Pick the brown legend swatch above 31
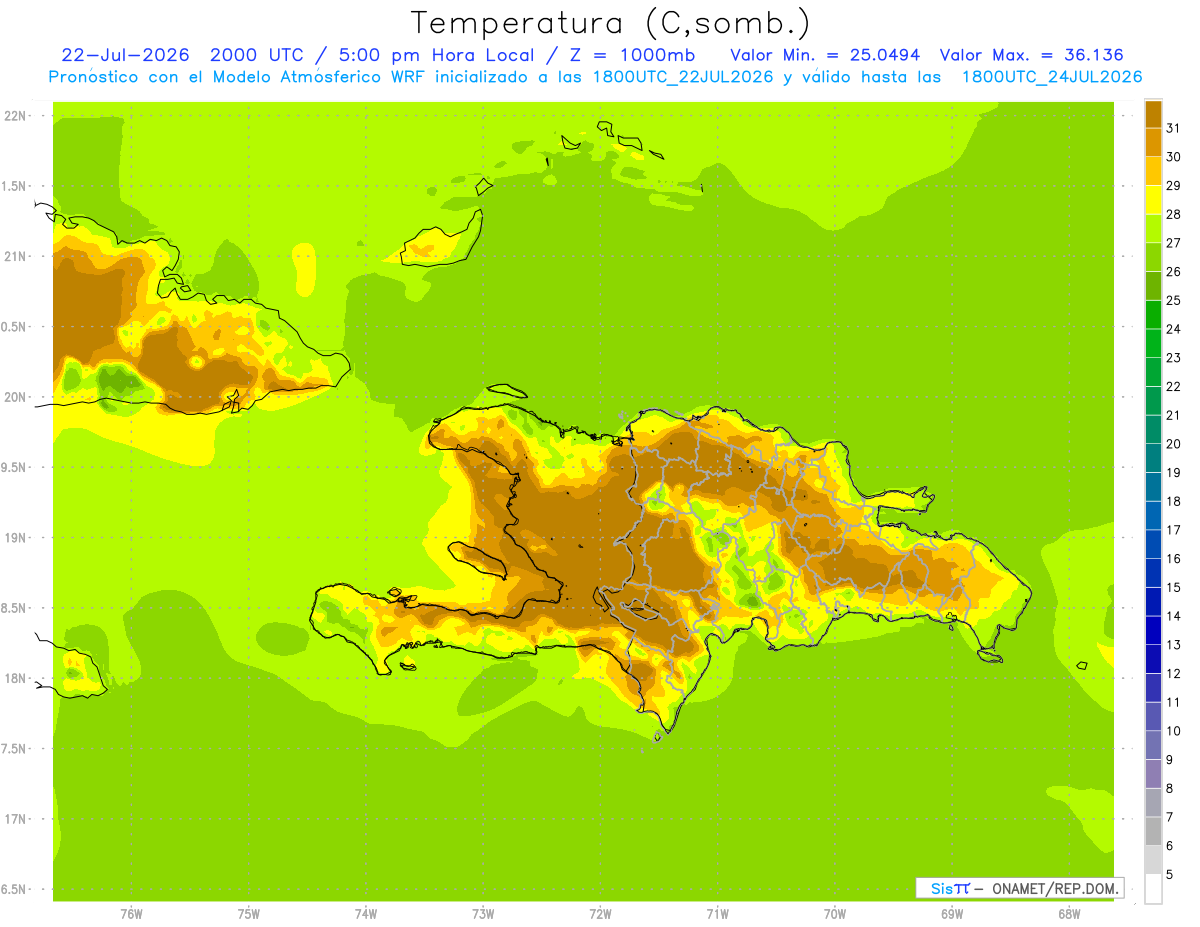 point(1153,114)
